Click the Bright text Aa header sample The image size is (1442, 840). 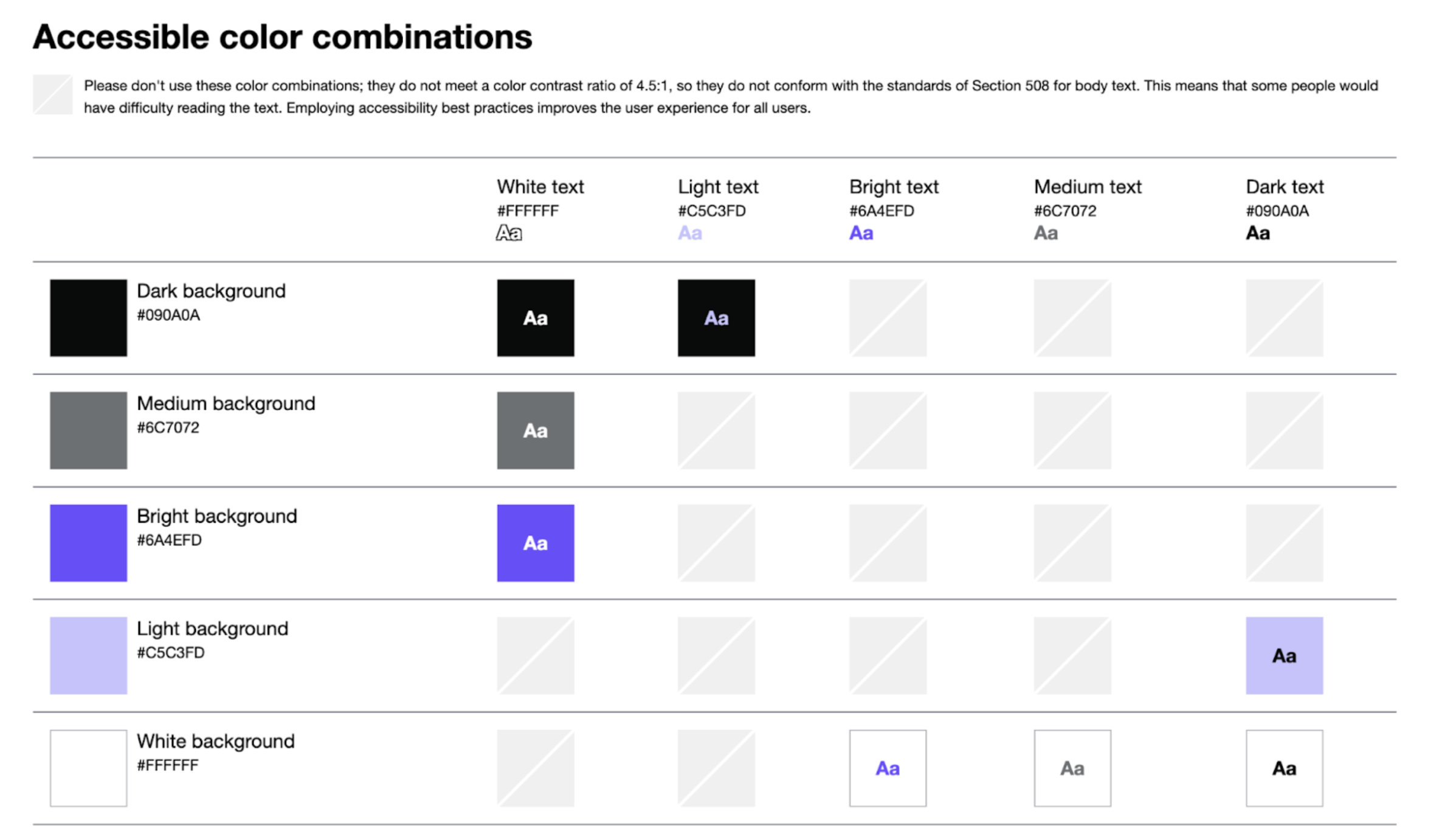(861, 233)
